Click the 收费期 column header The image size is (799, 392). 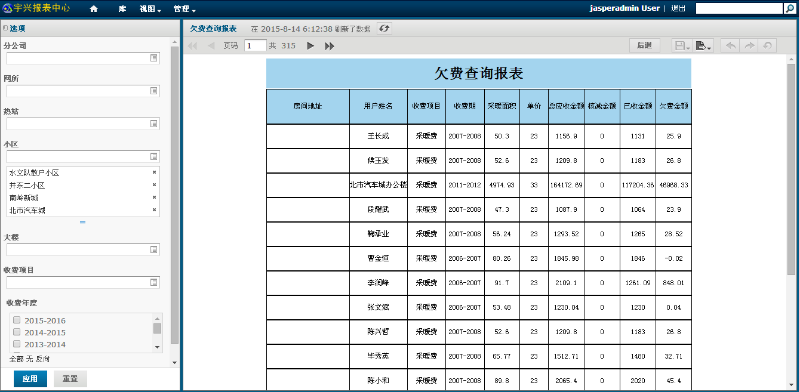click(465, 106)
